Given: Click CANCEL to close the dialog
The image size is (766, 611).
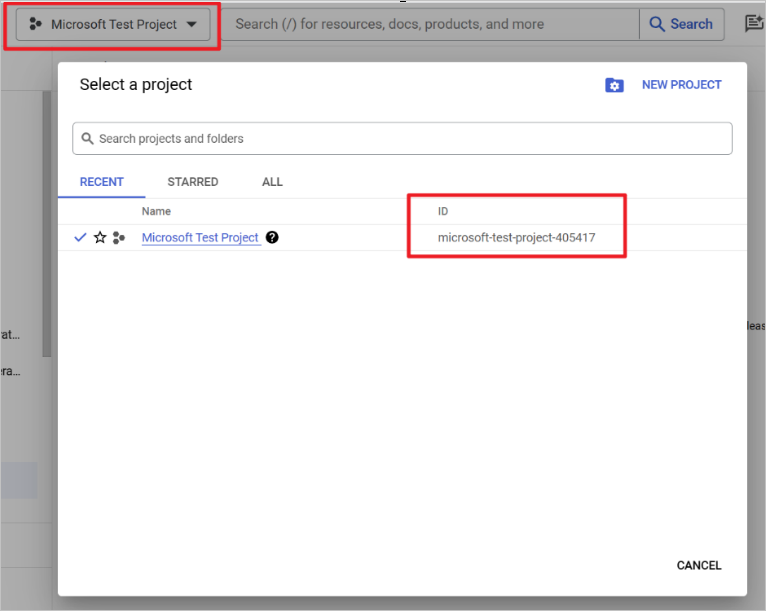Looking at the screenshot, I should click(699, 565).
